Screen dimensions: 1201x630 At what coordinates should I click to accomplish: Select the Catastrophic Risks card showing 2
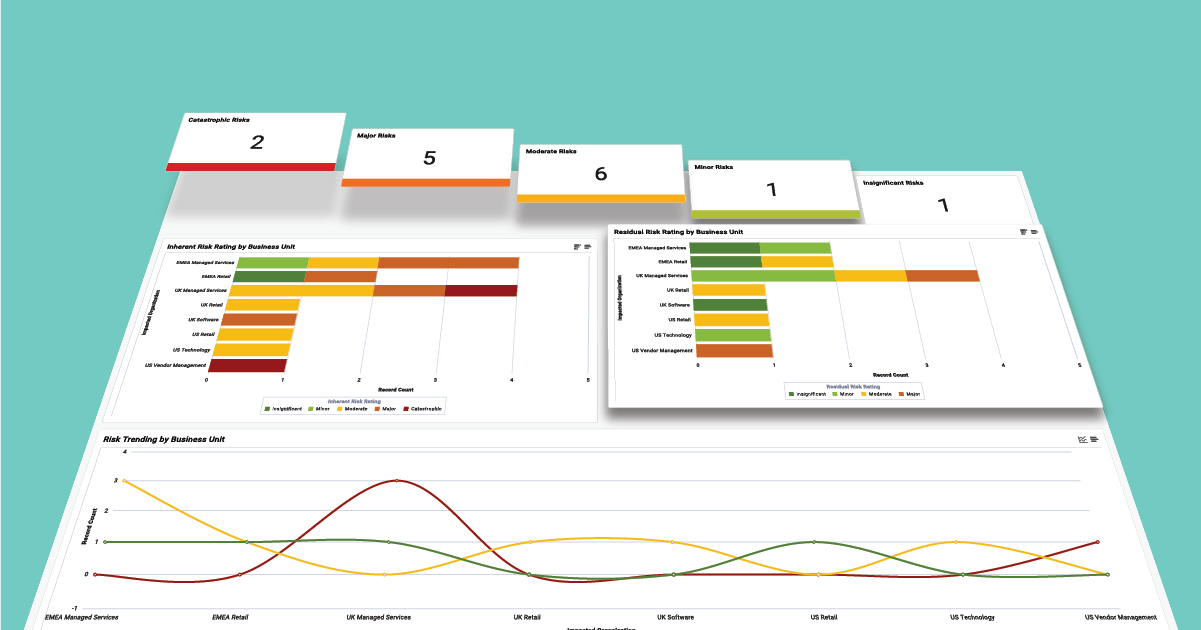click(x=255, y=140)
